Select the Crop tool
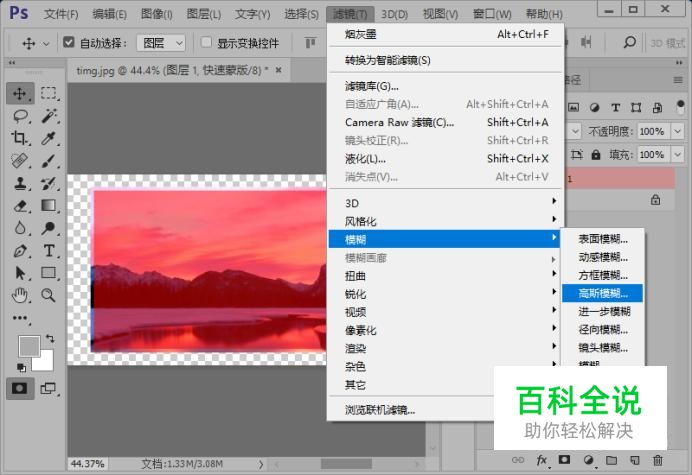The width and height of the screenshot is (692, 475). [19, 138]
